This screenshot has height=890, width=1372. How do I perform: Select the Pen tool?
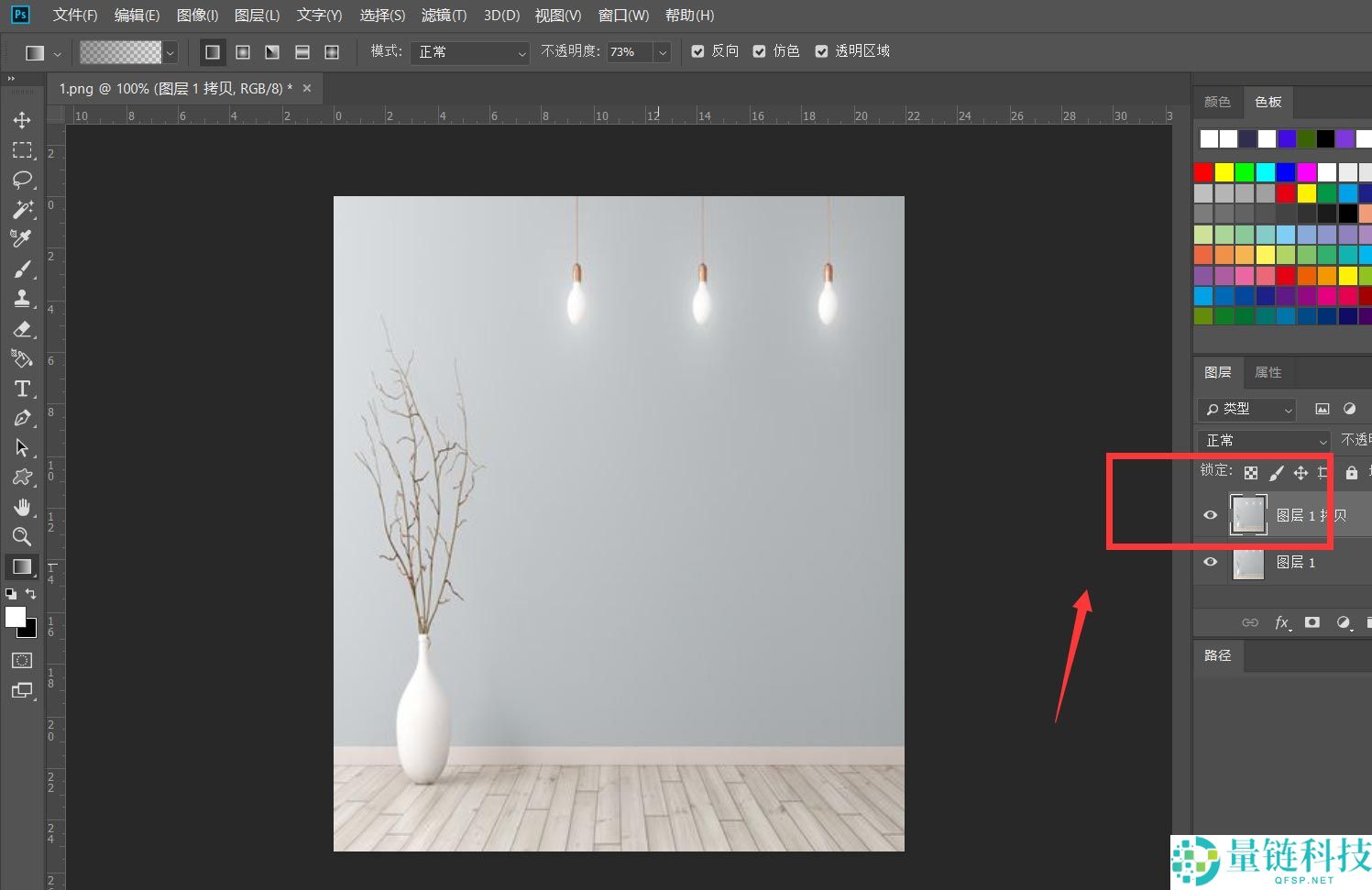pos(22,419)
